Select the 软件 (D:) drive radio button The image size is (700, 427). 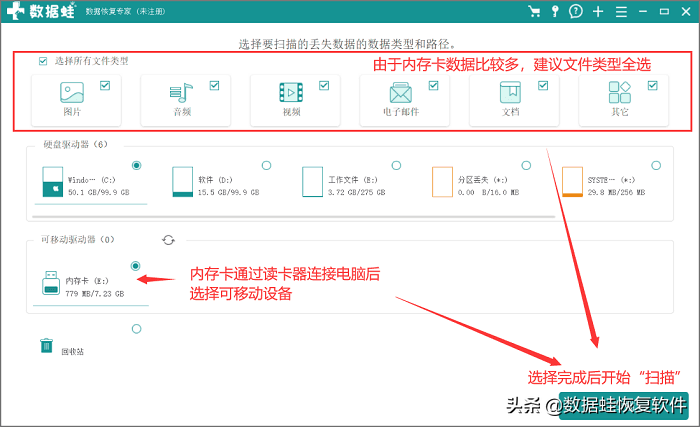(x=266, y=165)
